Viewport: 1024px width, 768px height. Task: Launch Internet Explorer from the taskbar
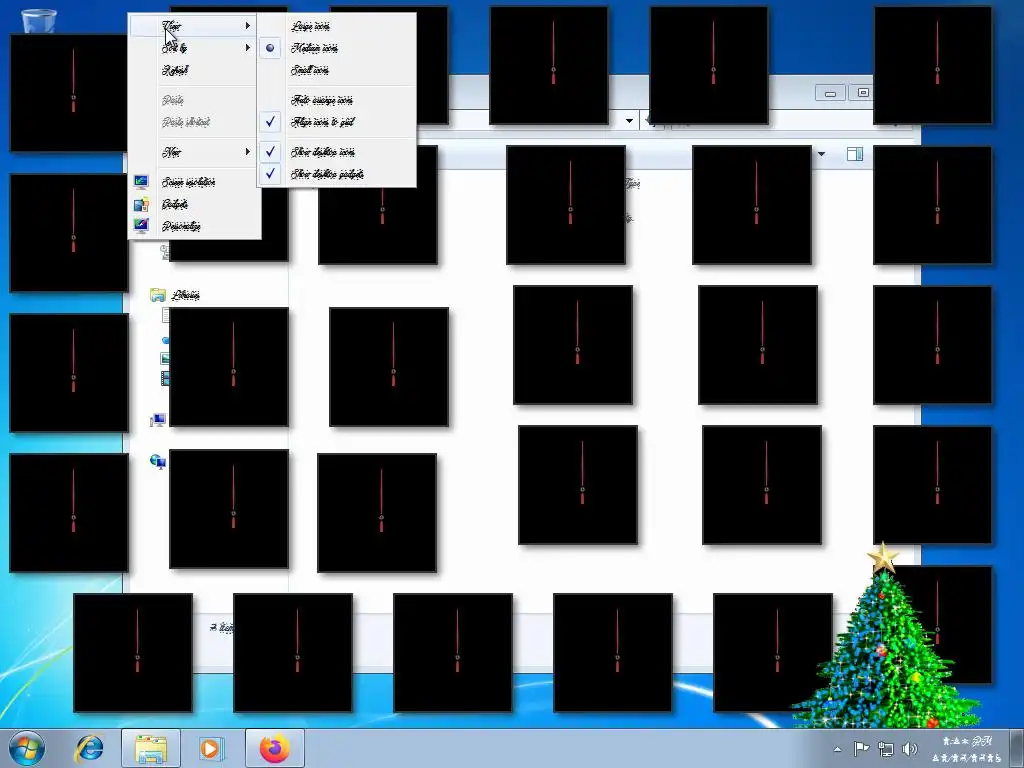coord(89,748)
